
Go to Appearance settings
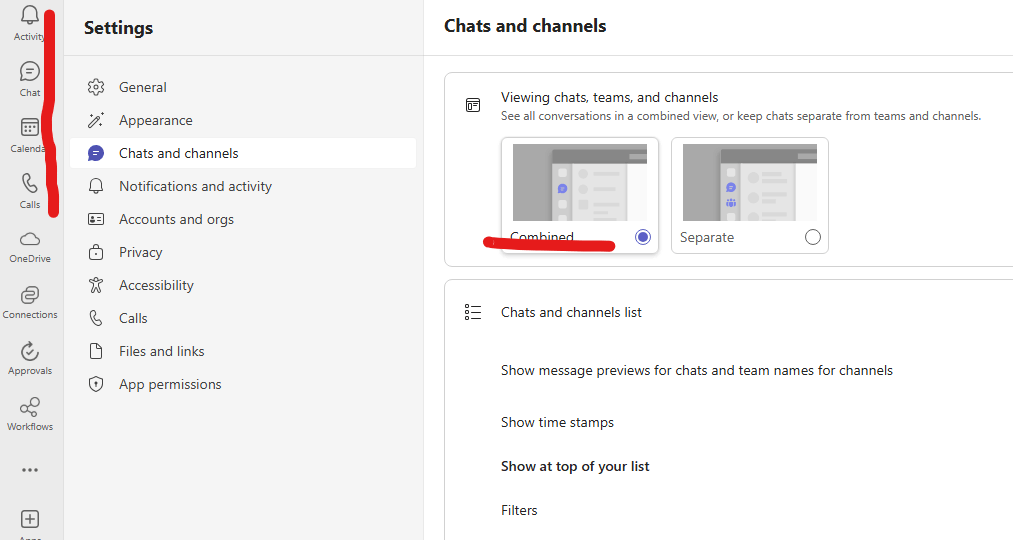point(243,120)
